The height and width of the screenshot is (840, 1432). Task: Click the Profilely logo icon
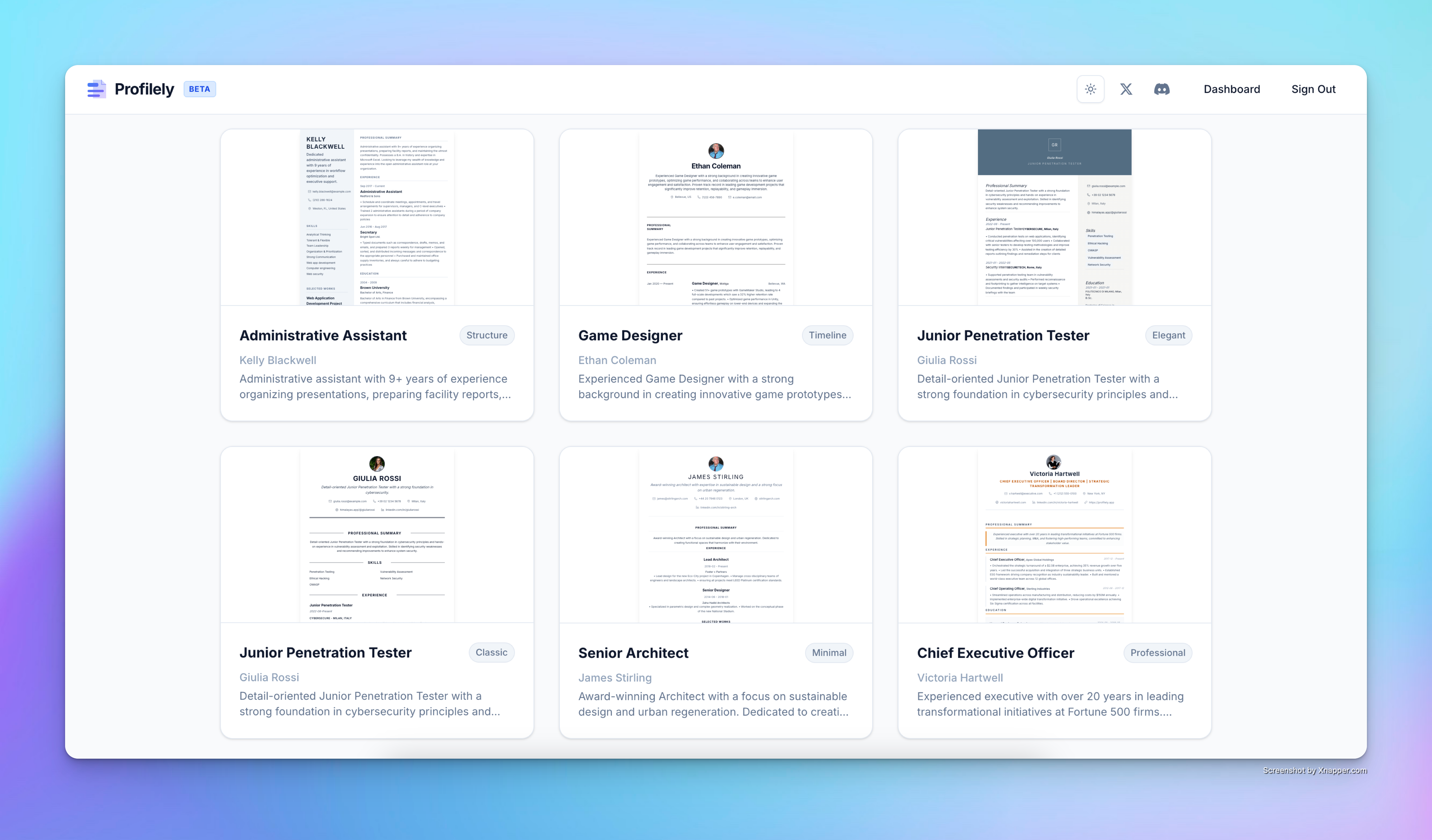click(96, 88)
